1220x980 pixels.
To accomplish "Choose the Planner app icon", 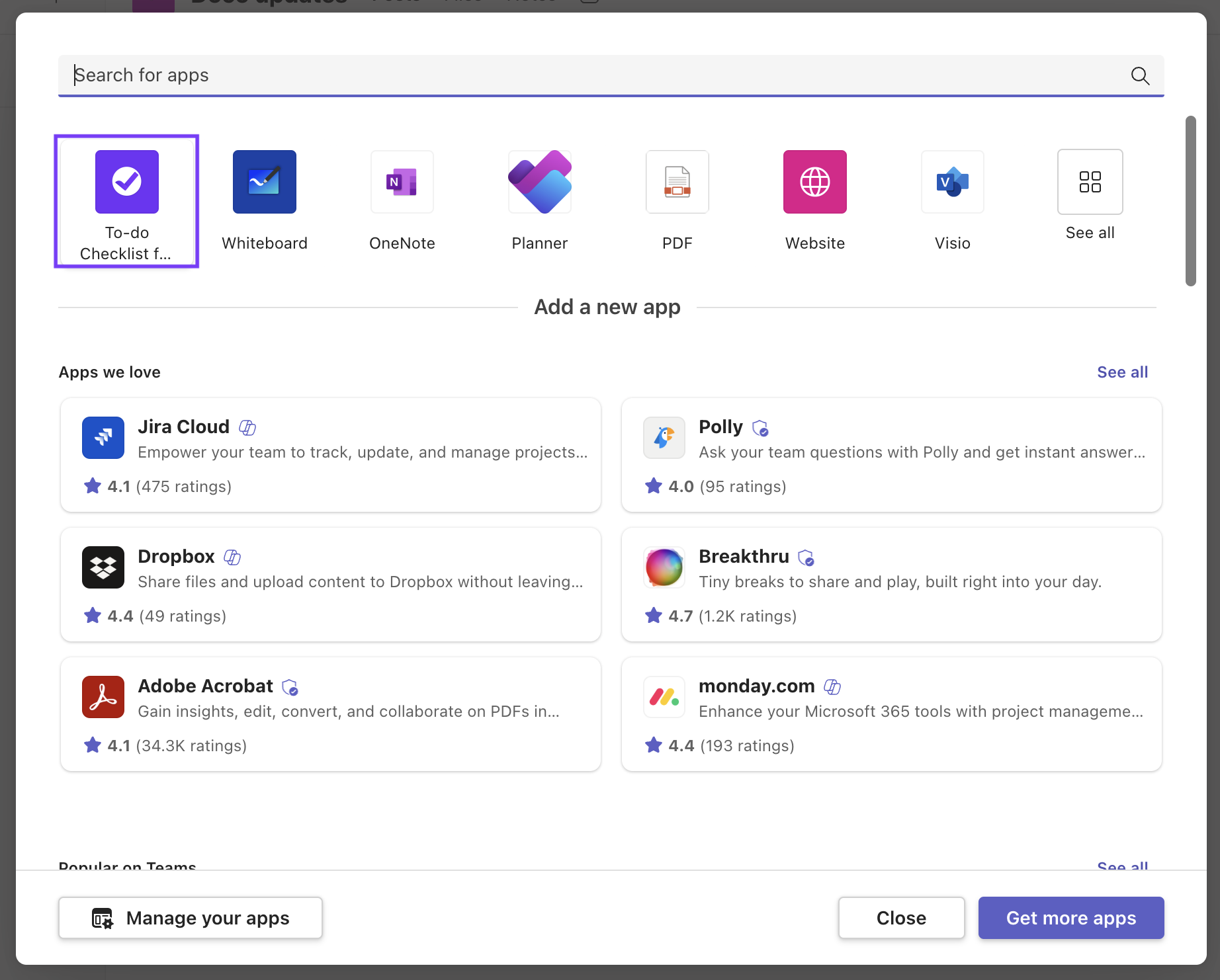I will (540, 183).
